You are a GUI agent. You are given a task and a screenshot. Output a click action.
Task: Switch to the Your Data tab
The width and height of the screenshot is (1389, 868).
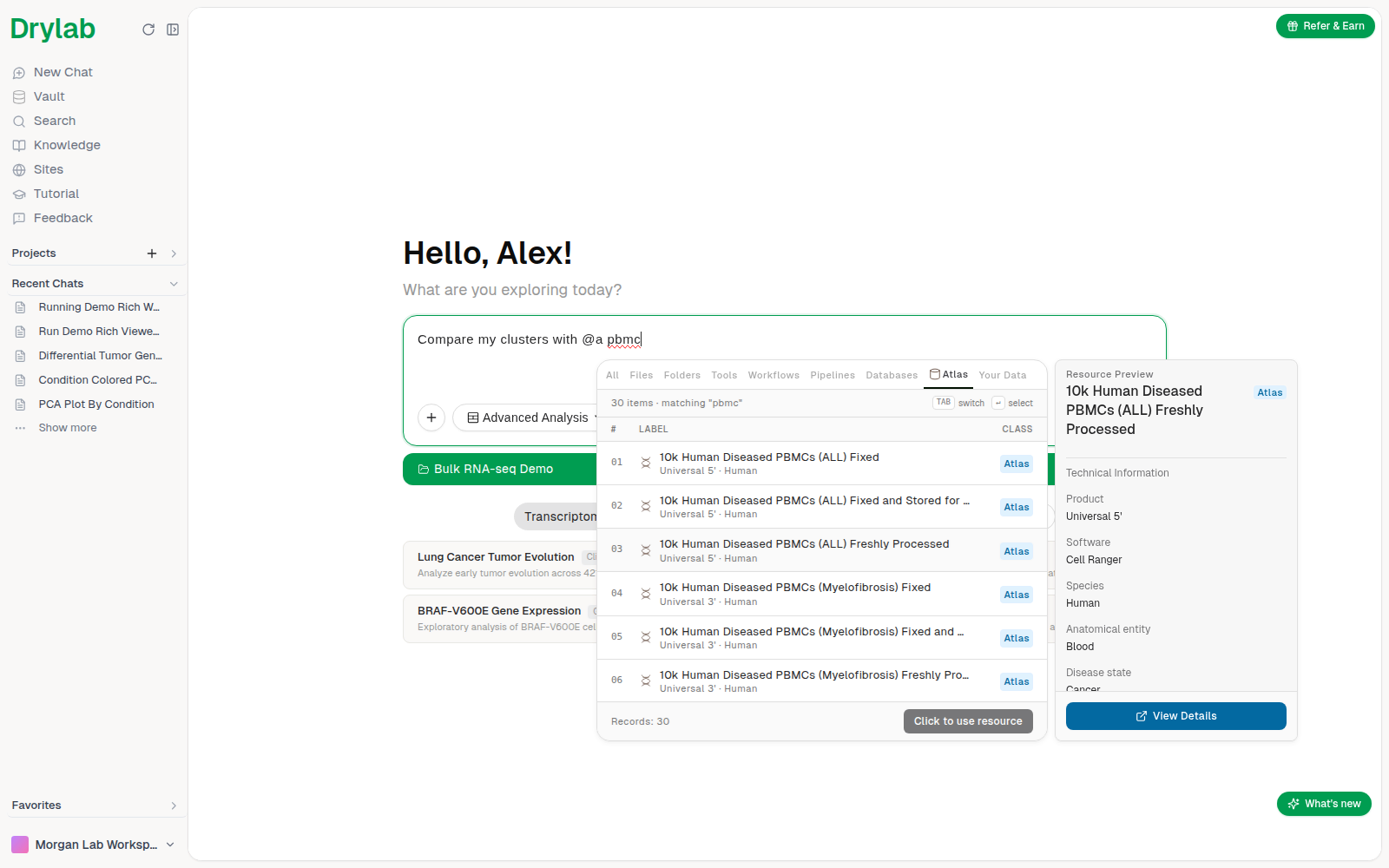coord(1003,375)
